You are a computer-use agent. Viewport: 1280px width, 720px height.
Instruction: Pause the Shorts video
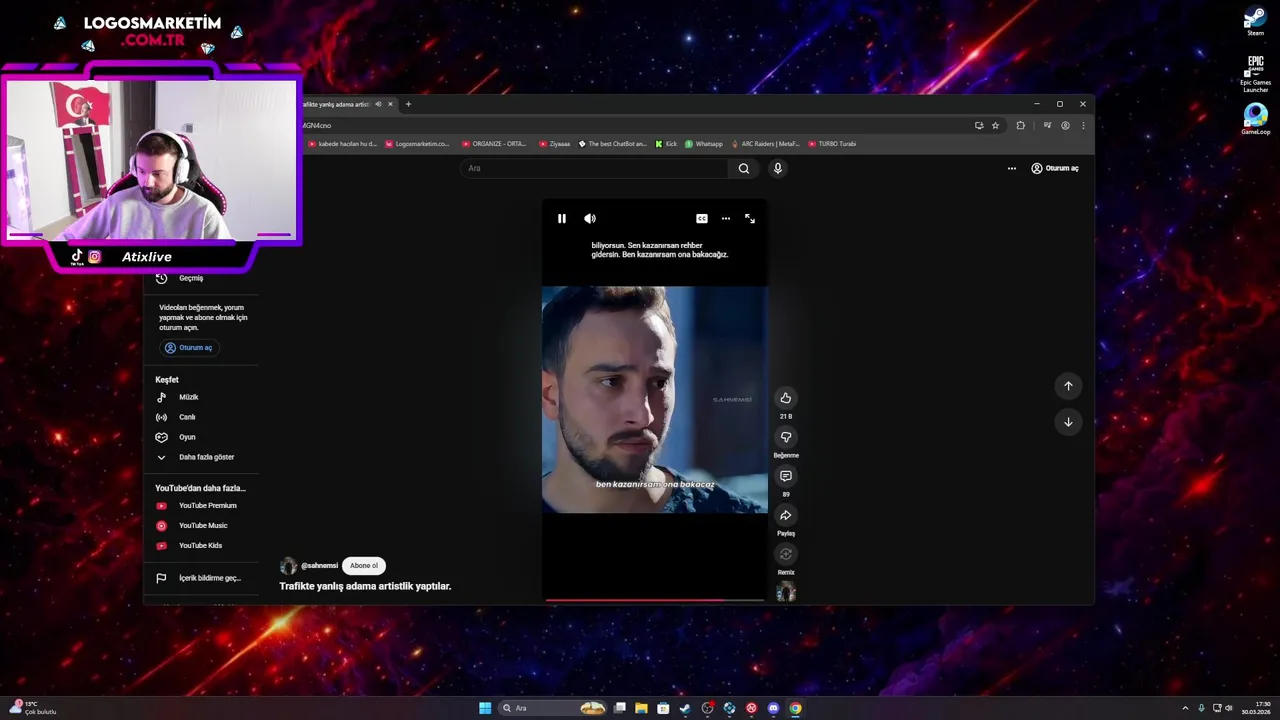click(562, 218)
